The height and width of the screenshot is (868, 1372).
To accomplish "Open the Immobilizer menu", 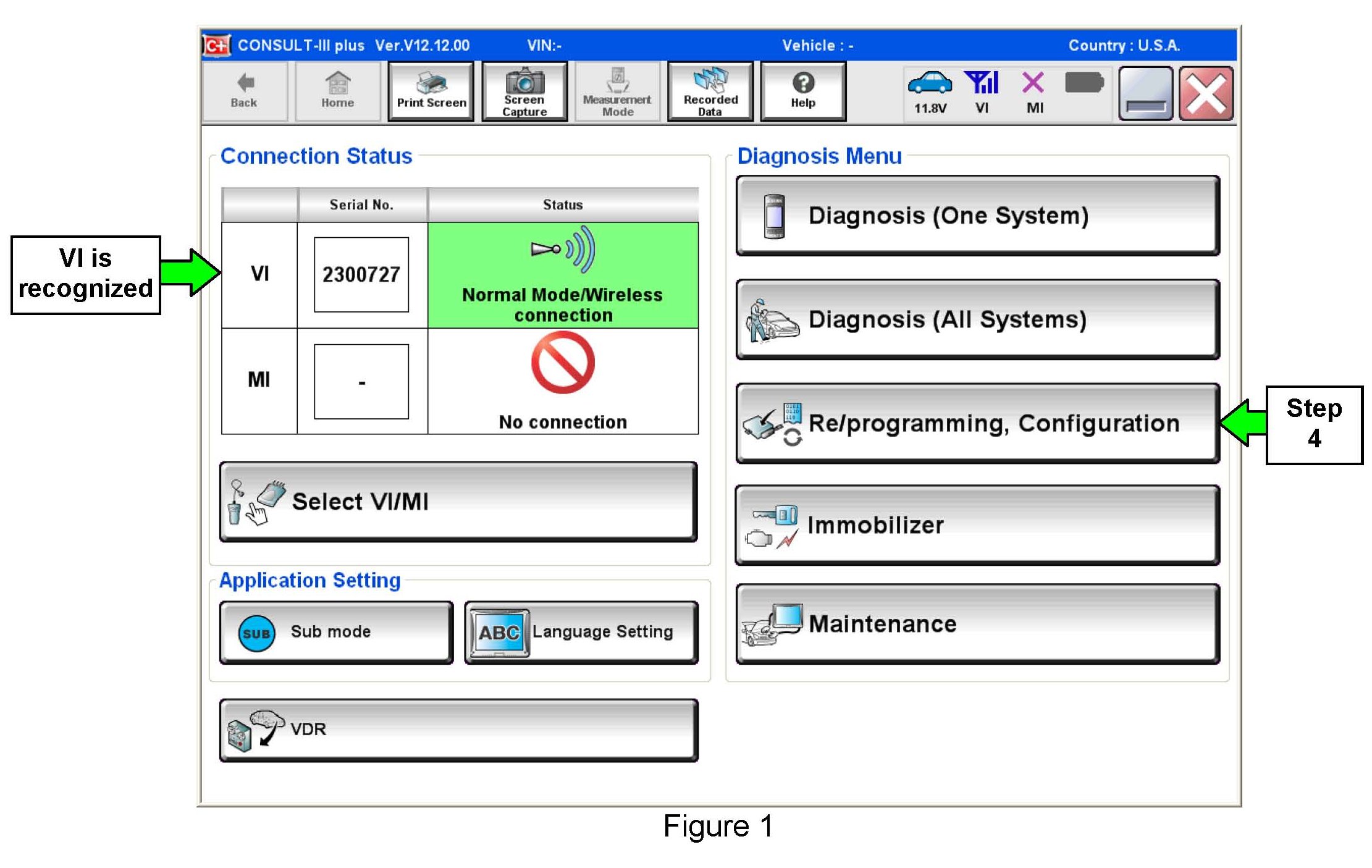I will pos(977,525).
